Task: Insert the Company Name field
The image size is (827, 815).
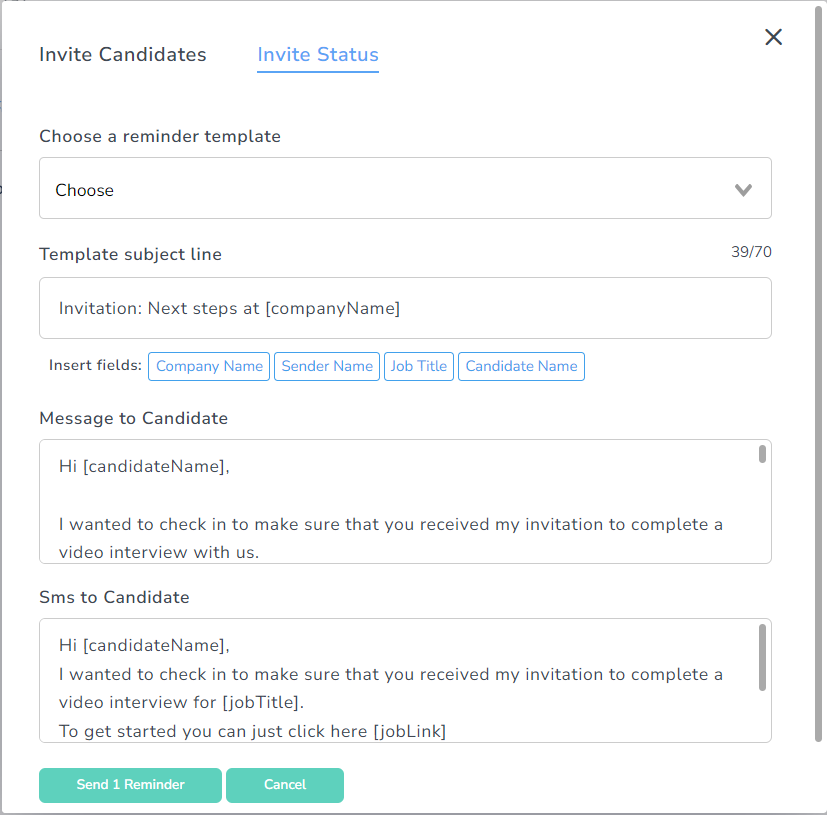Action: [x=209, y=366]
